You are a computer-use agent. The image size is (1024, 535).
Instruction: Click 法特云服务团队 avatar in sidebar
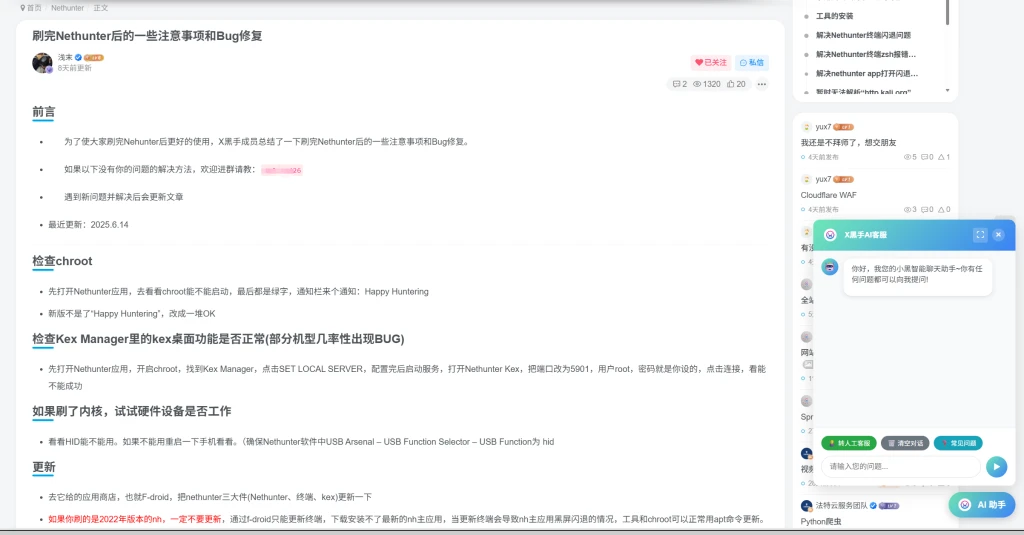807,506
